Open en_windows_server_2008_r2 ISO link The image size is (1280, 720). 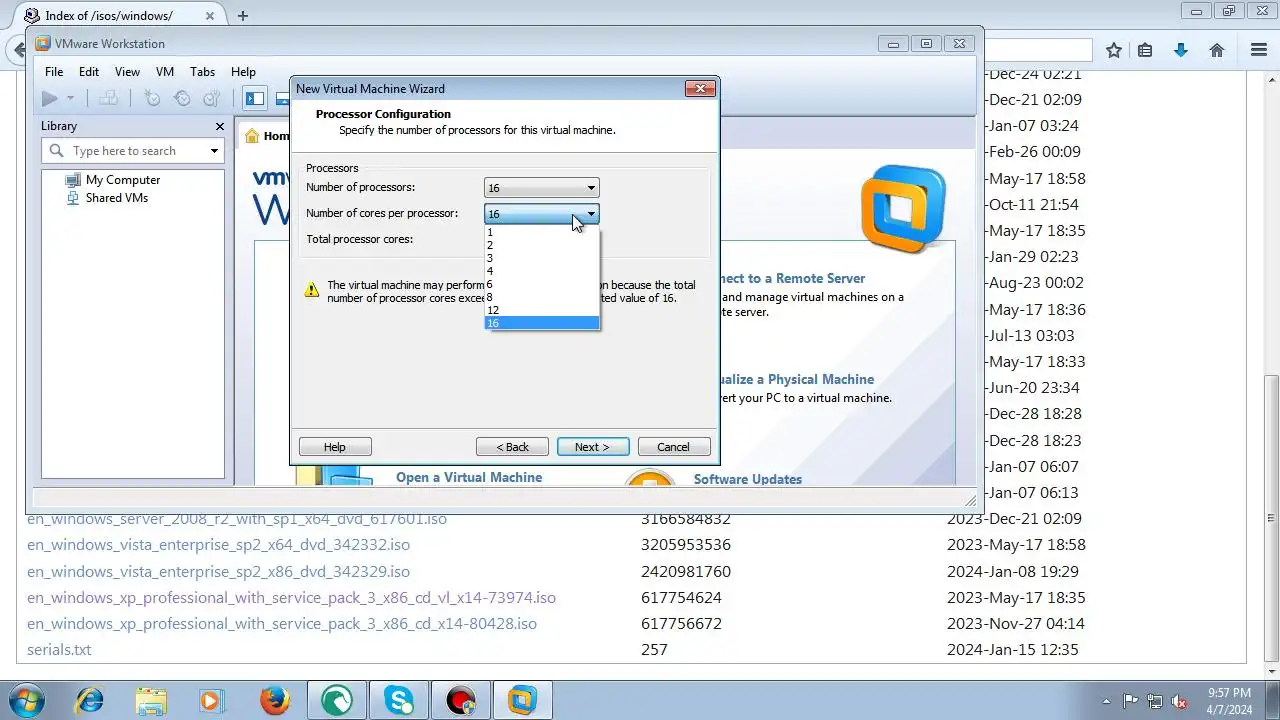[237, 519]
